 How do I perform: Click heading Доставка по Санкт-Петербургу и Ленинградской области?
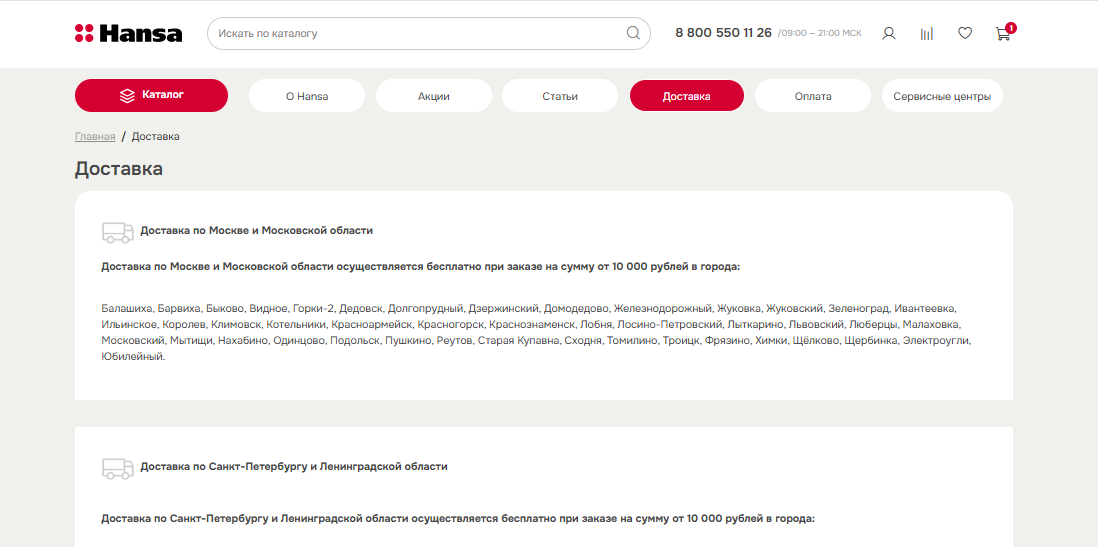293,466
